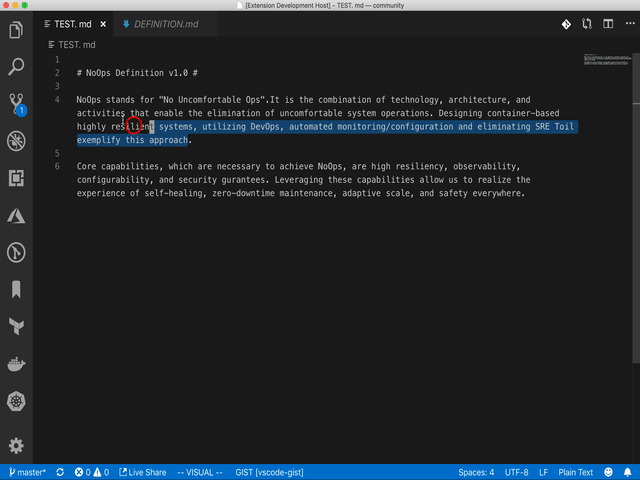Open the Kubernetes panel in activity bar
This screenshot has height=480, width=640.
[x=16, y=402]
